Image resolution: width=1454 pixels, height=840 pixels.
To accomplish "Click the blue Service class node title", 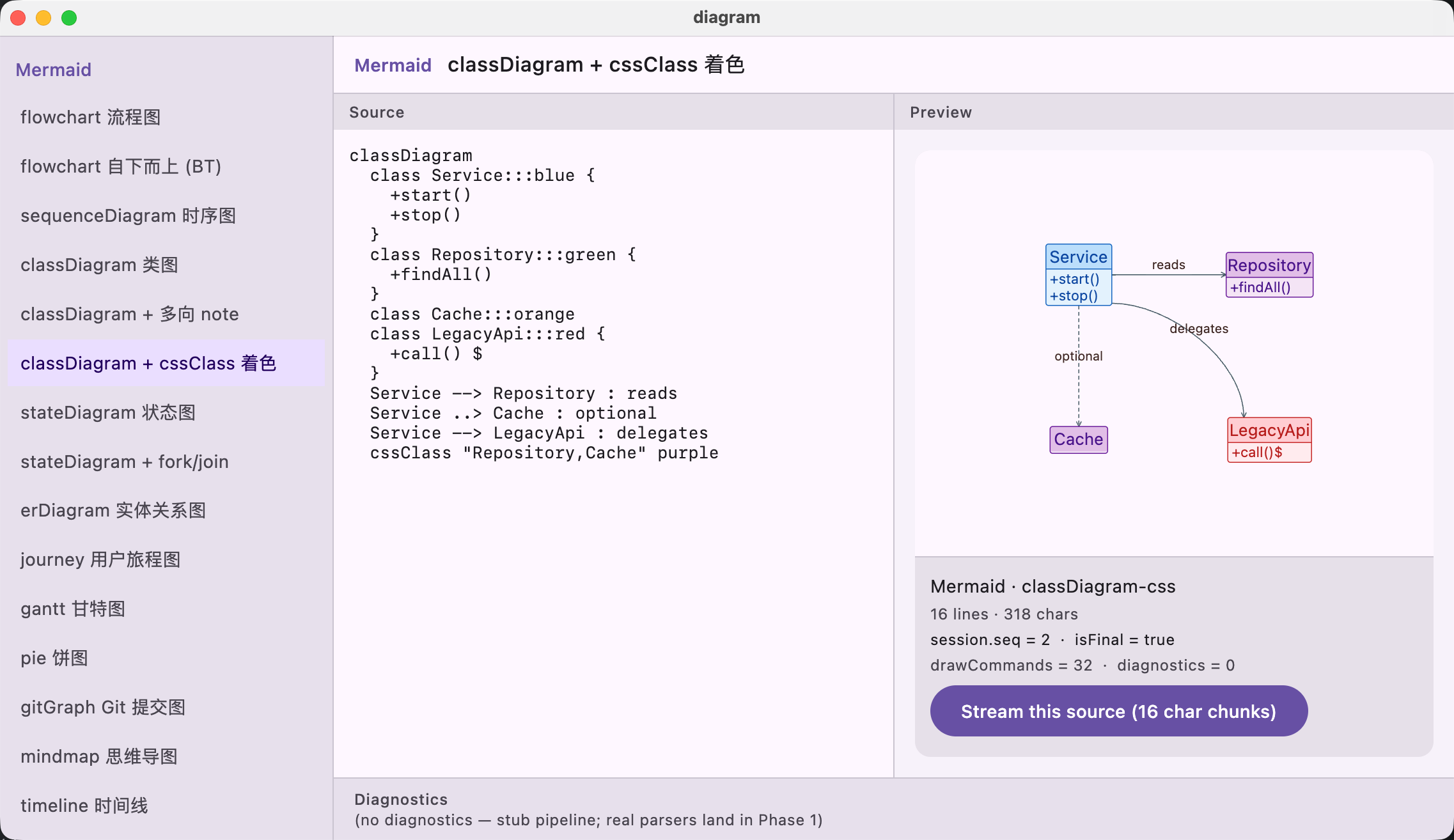I will pyautogui.click(x=1079, y=257).
